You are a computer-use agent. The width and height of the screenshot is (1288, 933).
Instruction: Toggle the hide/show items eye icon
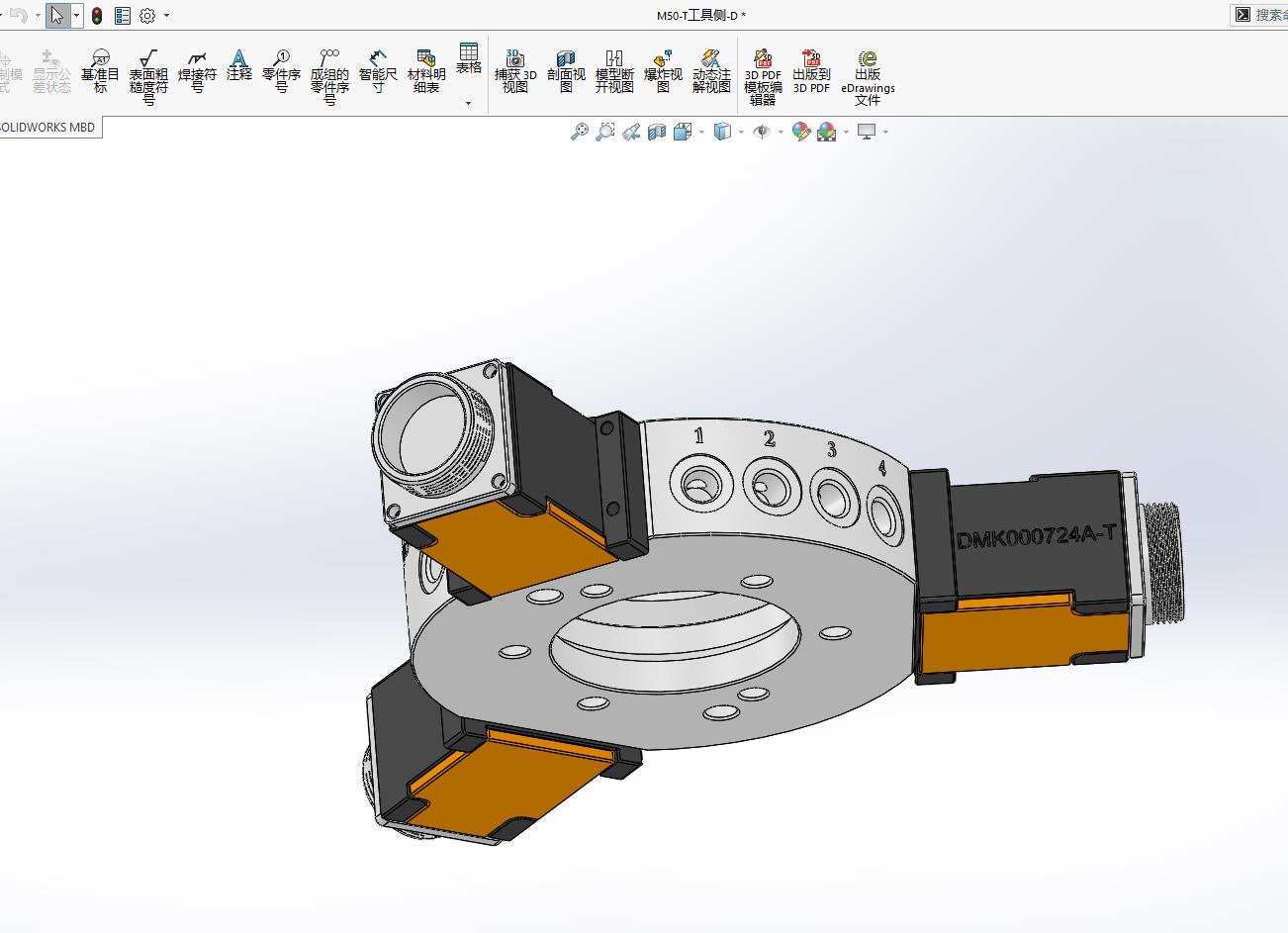tap(762, 132)
